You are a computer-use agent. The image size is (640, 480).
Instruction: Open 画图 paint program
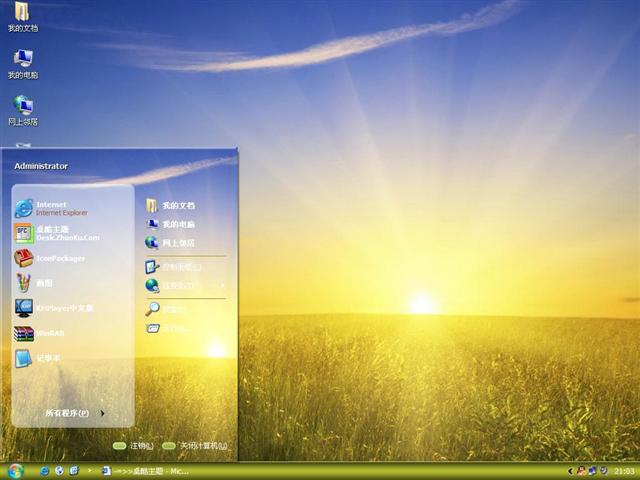[x=33, y=283]
